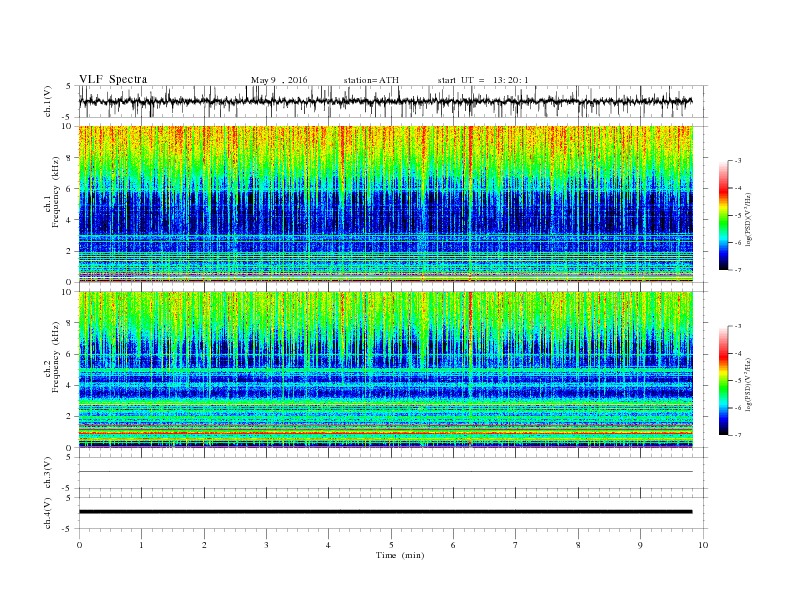792x612 pixels.
Task: Click the thick ch.4 voltage trace
Action: [385, 512]
